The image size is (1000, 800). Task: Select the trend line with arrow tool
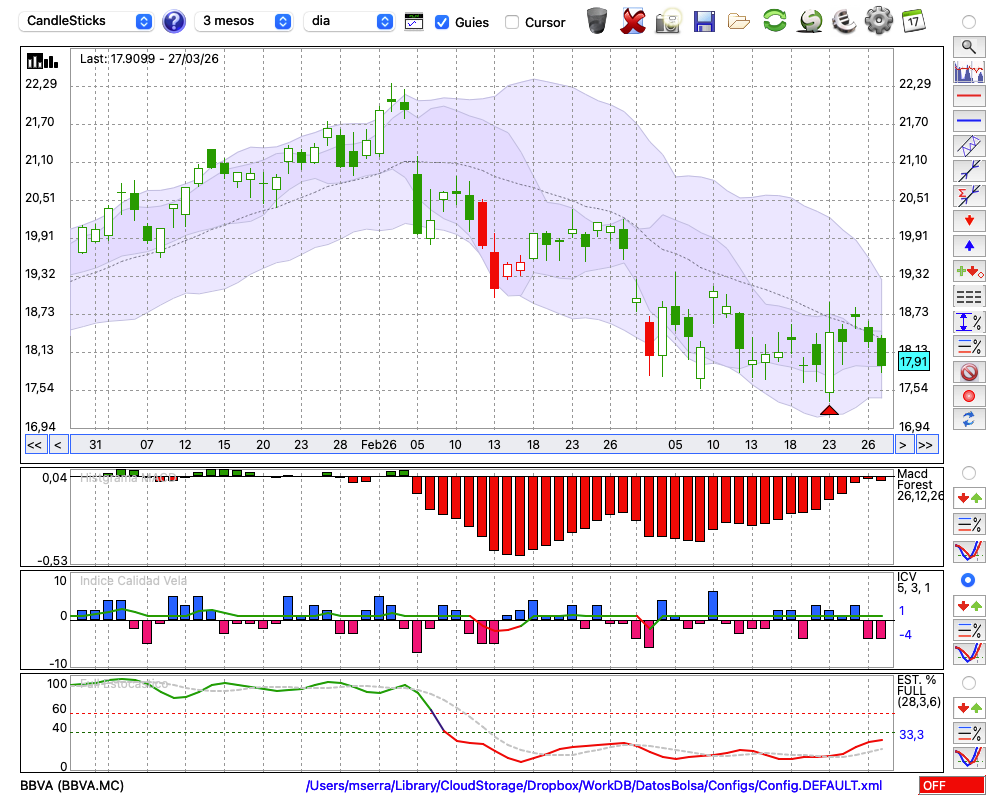[969, 171]
